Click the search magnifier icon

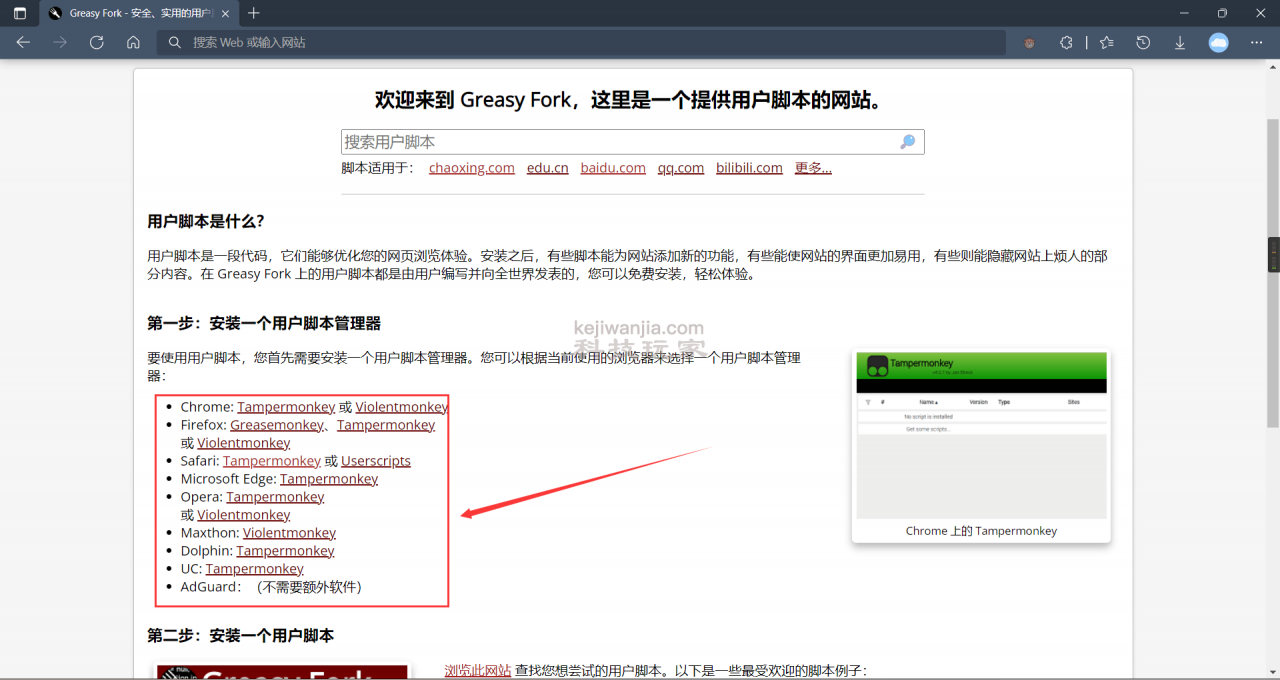[x=908, y=142]
